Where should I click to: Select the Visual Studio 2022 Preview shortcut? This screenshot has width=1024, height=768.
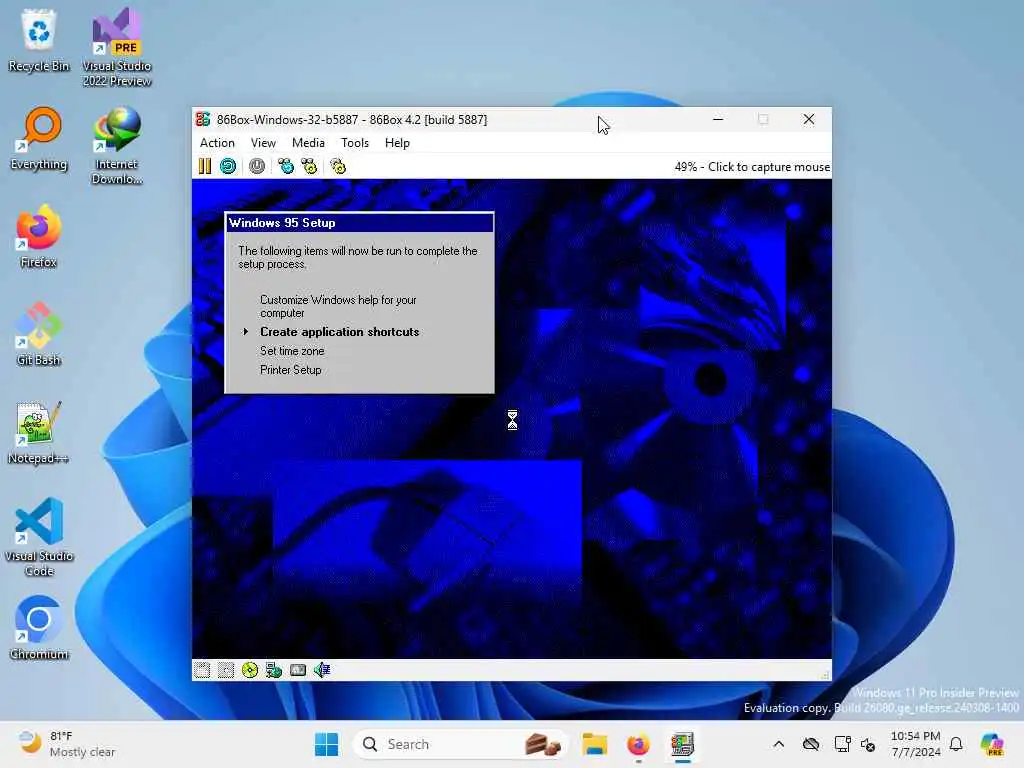point(117,47)
